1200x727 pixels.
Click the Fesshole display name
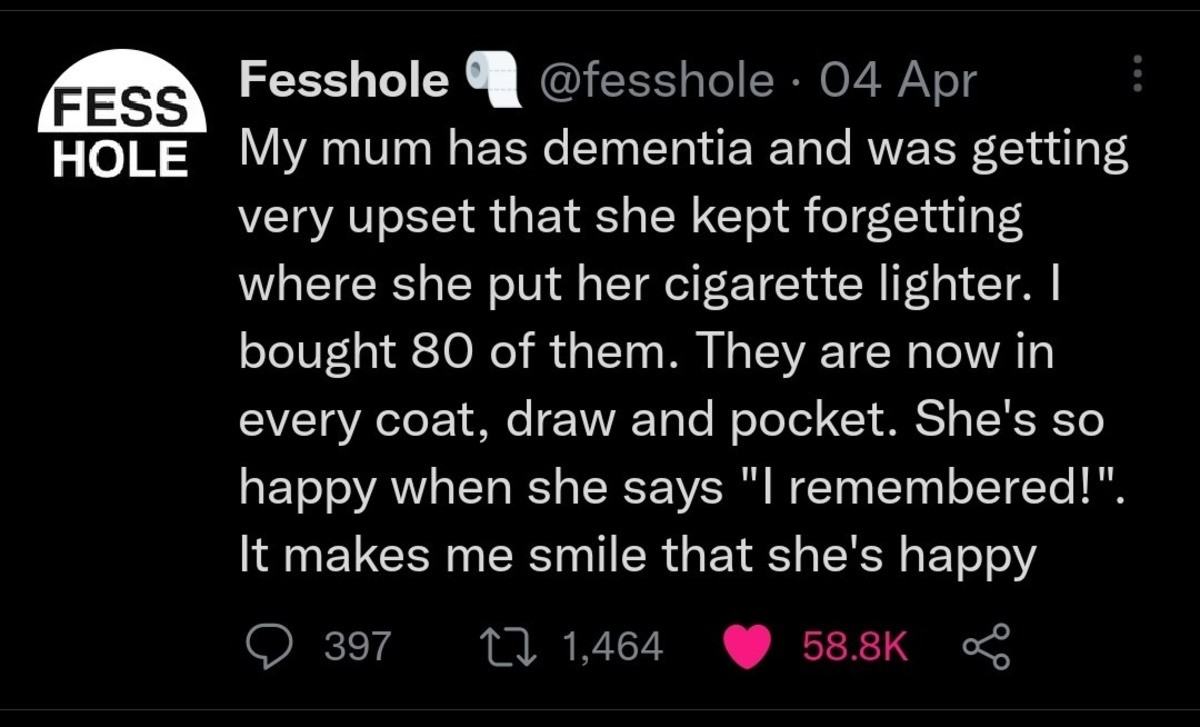(x=344, y=81)
